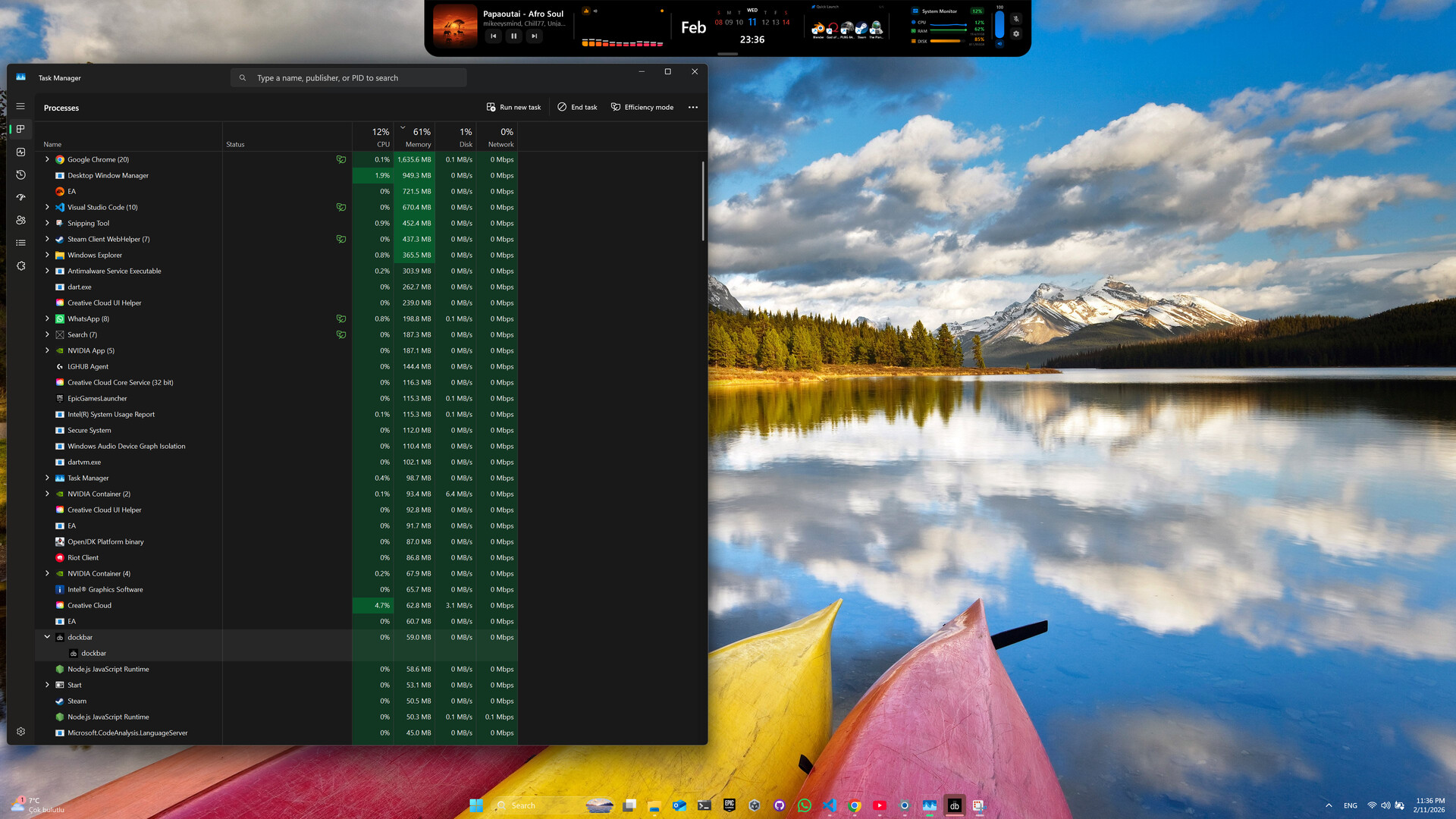Open dockbar settings via its gear icon
This screenshot has height=819, width=1456.
pos(1016,34)
